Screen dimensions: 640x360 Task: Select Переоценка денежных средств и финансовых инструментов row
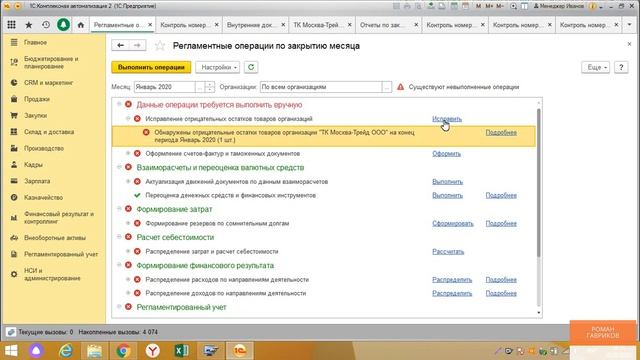pos(231,196)
